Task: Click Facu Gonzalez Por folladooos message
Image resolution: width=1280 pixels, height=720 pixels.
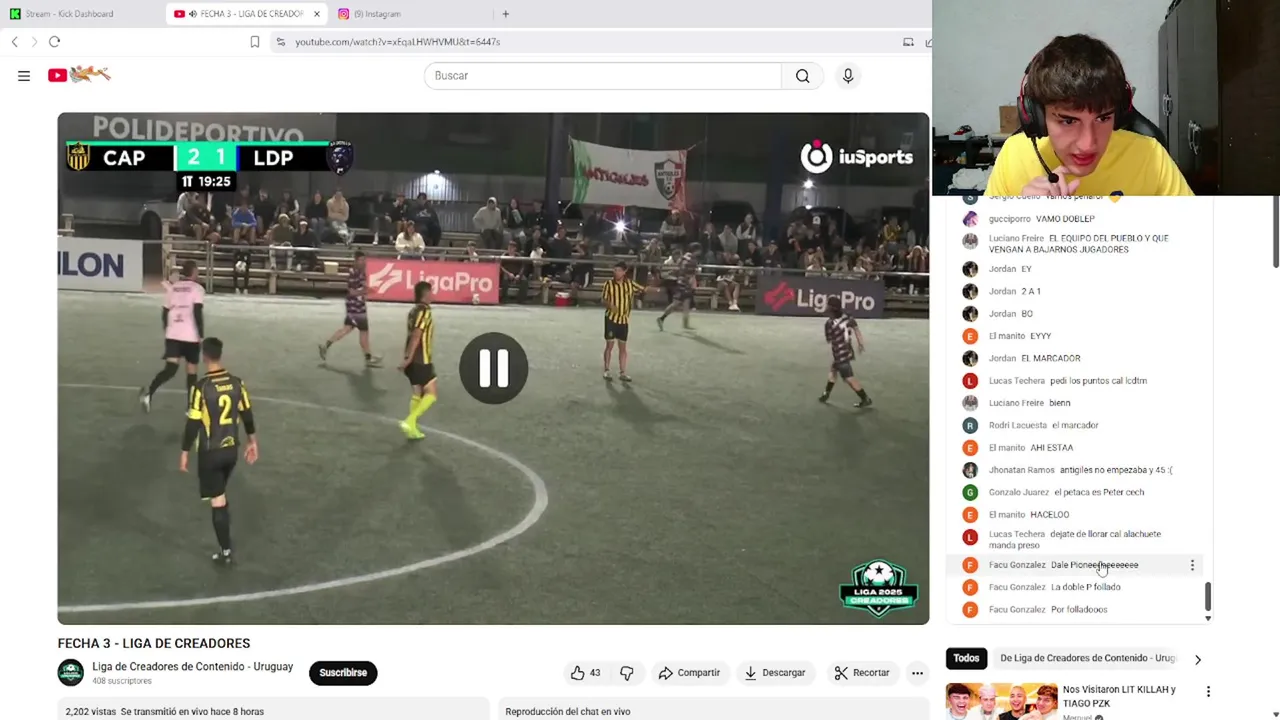Action: pyautogui.click(x=1048, y=609)
